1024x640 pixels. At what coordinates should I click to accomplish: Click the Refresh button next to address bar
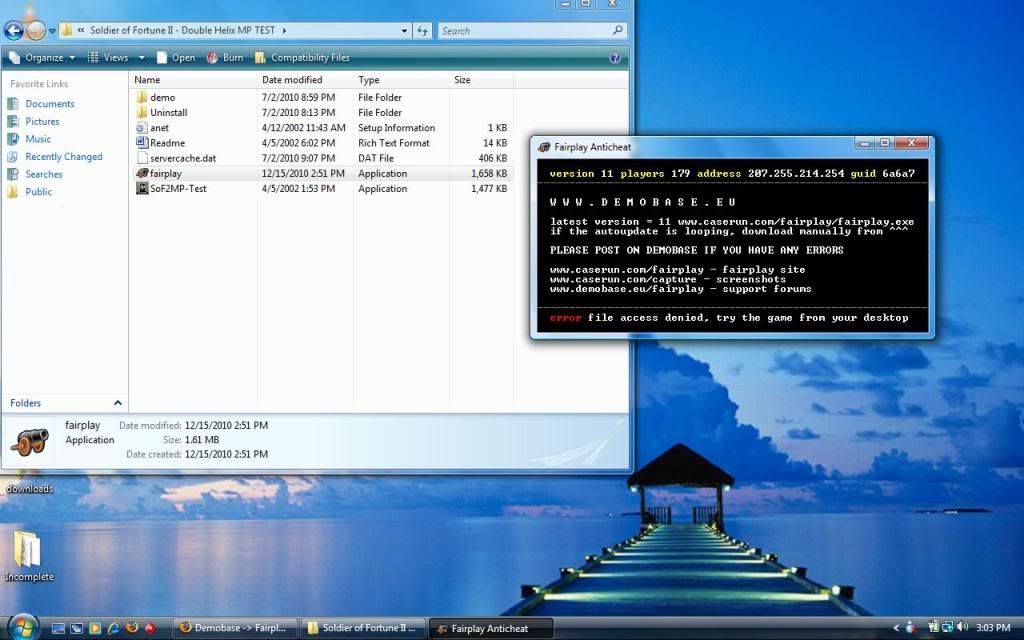coord(423,31)
